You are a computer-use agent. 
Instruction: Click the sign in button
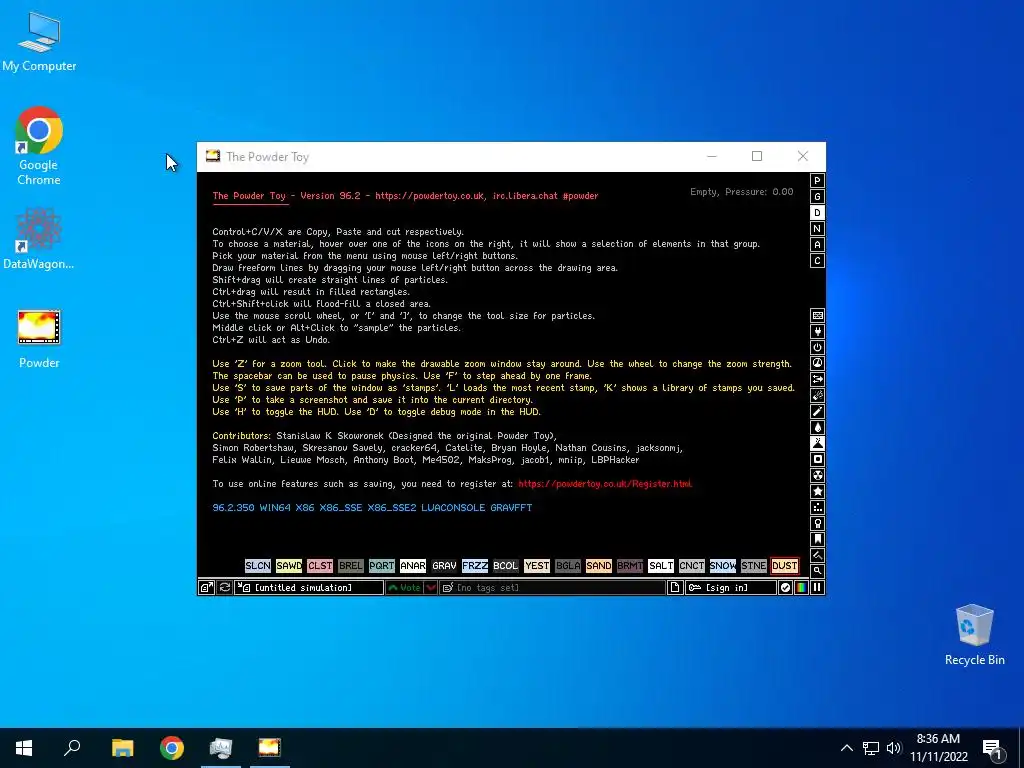730,588
